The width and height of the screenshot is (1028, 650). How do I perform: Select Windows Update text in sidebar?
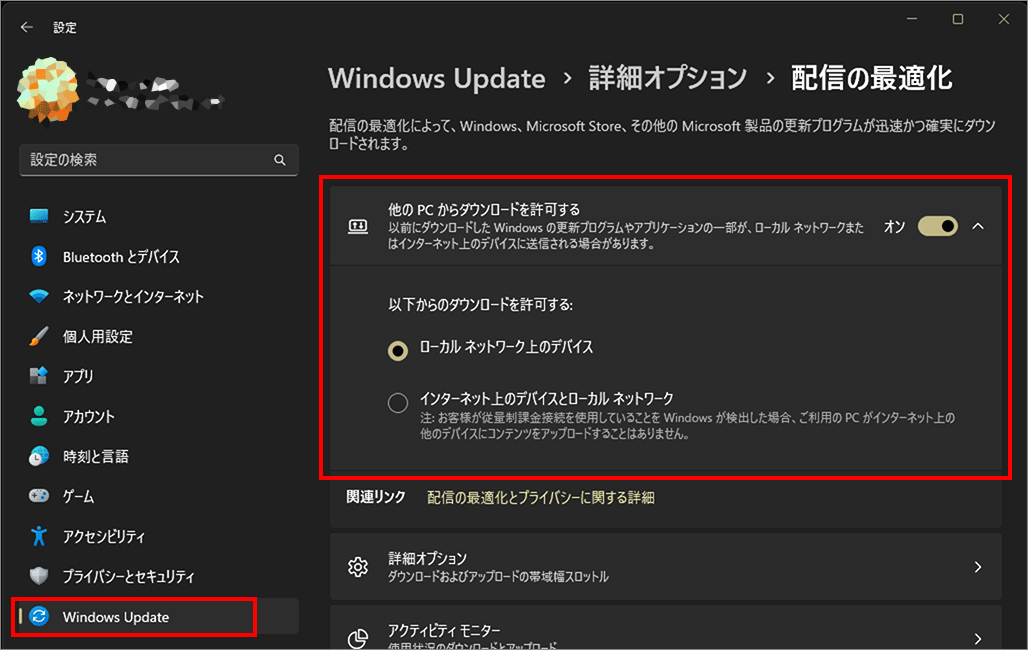(x=116, y=617)
